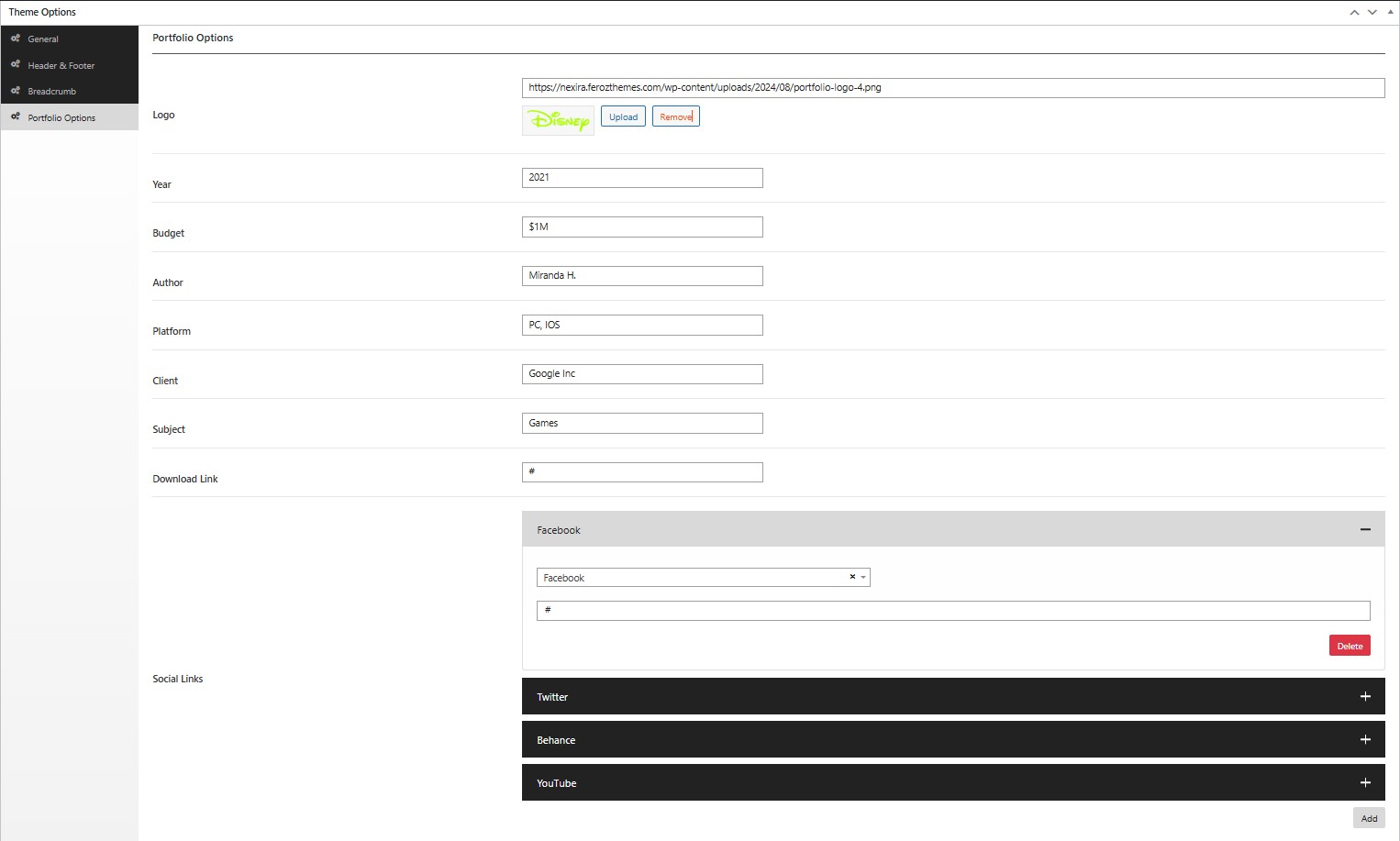Expand the YouTube social link with plus icon
The height and width of the screenshot is (841, 1400).
(1365, 783)
